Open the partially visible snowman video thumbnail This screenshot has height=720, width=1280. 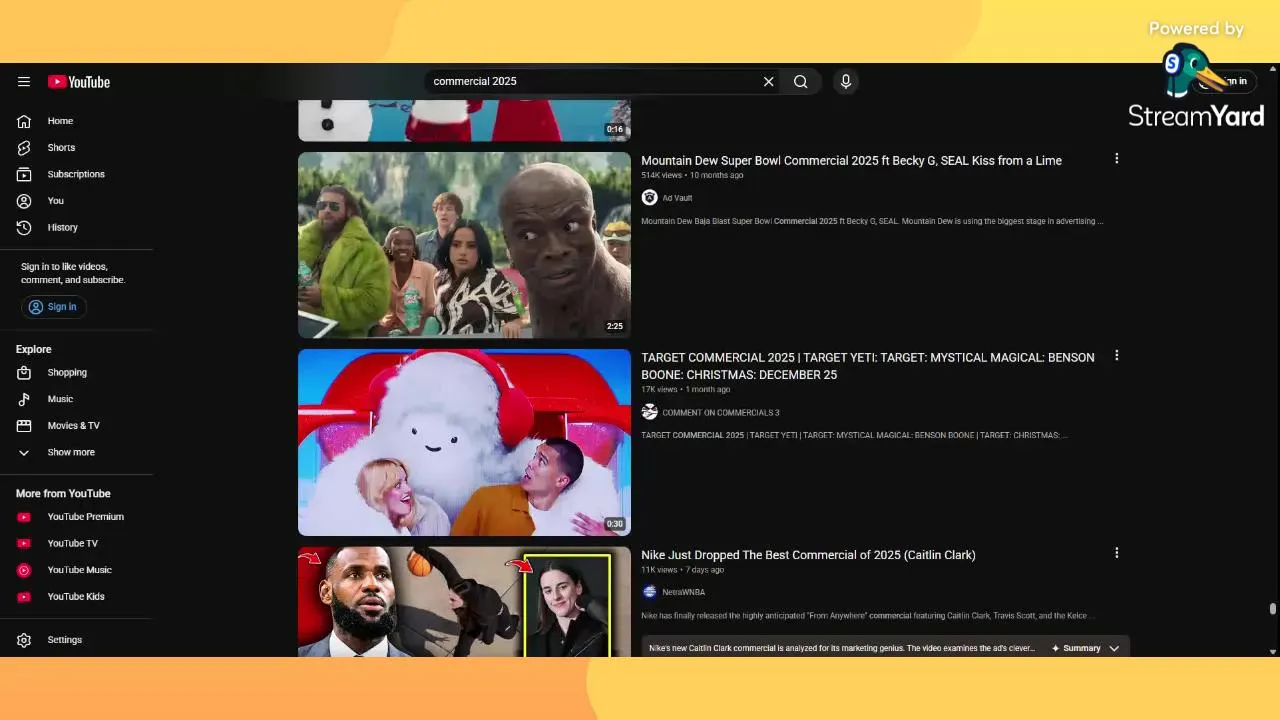click(x=464, y=120)
